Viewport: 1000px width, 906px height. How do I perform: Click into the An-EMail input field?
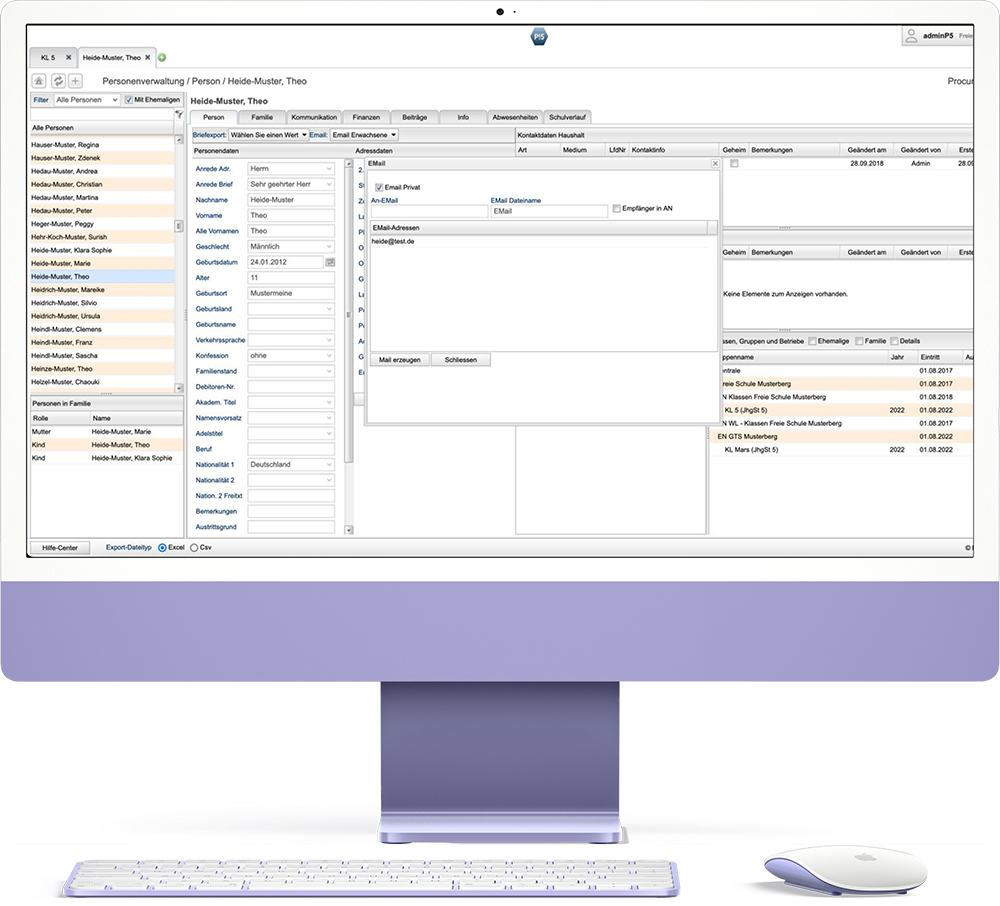tap(428, 211)
